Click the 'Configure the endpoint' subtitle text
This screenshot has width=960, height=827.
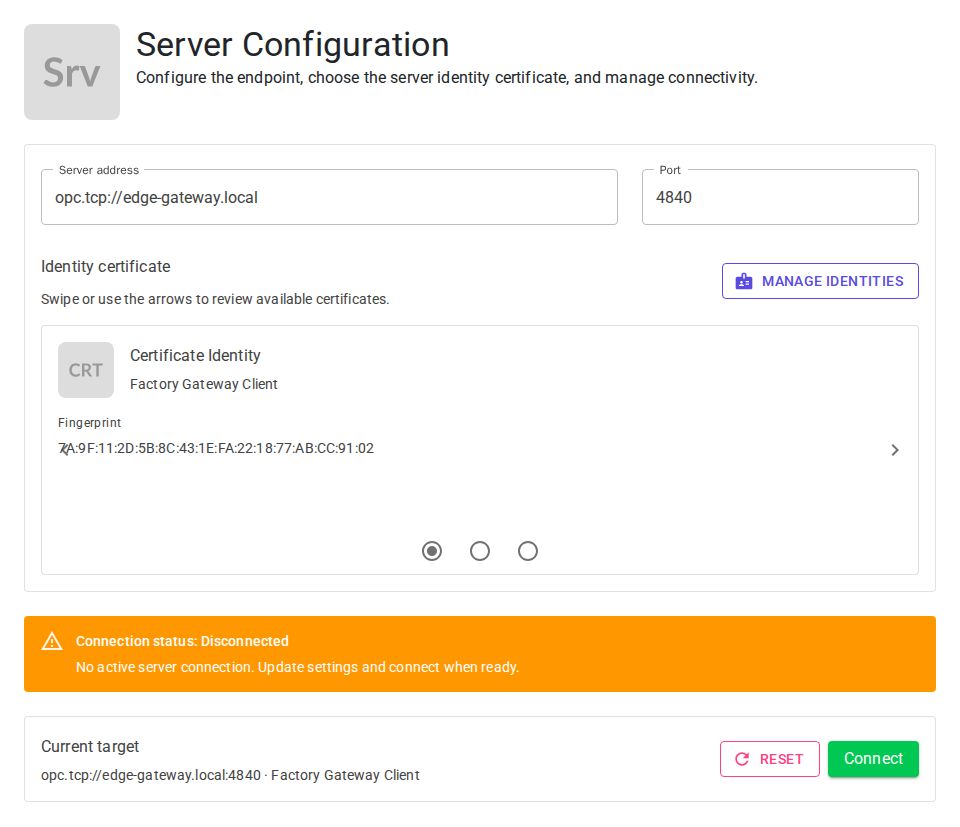(x=447, y=78)
